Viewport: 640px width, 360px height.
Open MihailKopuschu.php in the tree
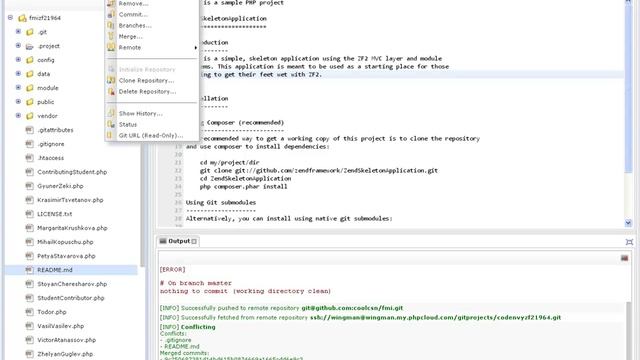[65, 242]
